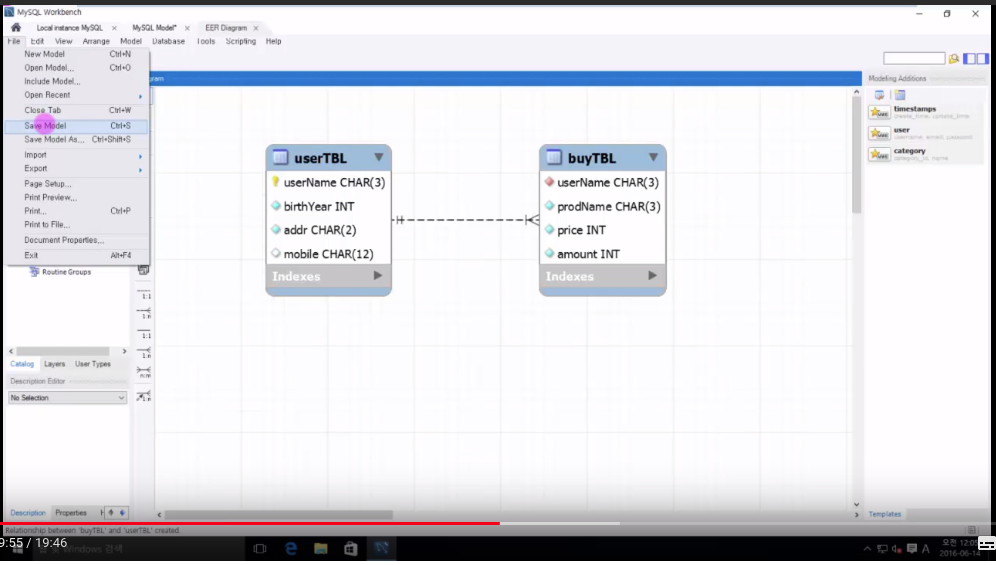
Task: Toggle the right sidebar panel view icon
Action: click(x=983, y=58)
